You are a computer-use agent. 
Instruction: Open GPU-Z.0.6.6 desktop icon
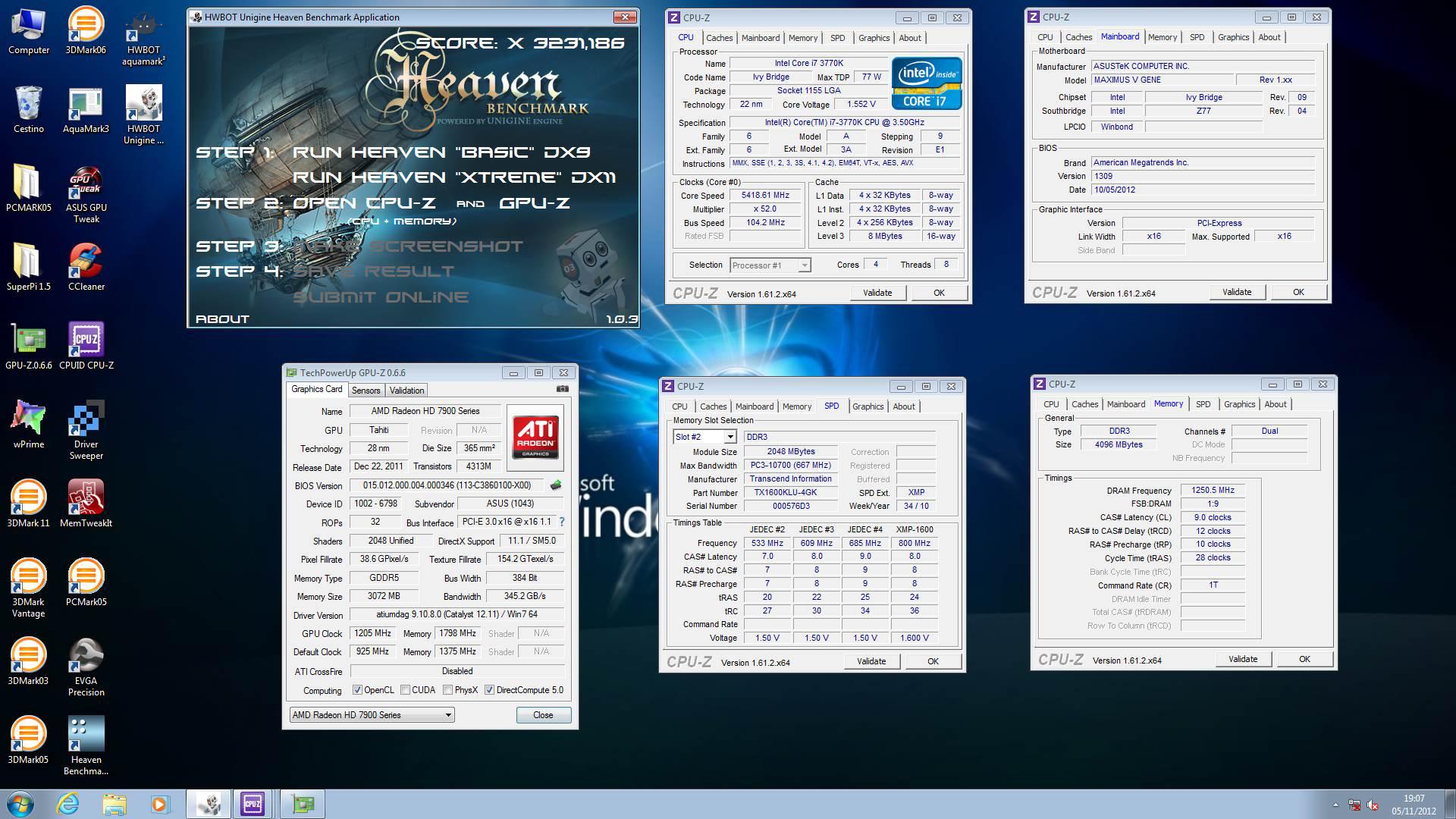point(29,346)
